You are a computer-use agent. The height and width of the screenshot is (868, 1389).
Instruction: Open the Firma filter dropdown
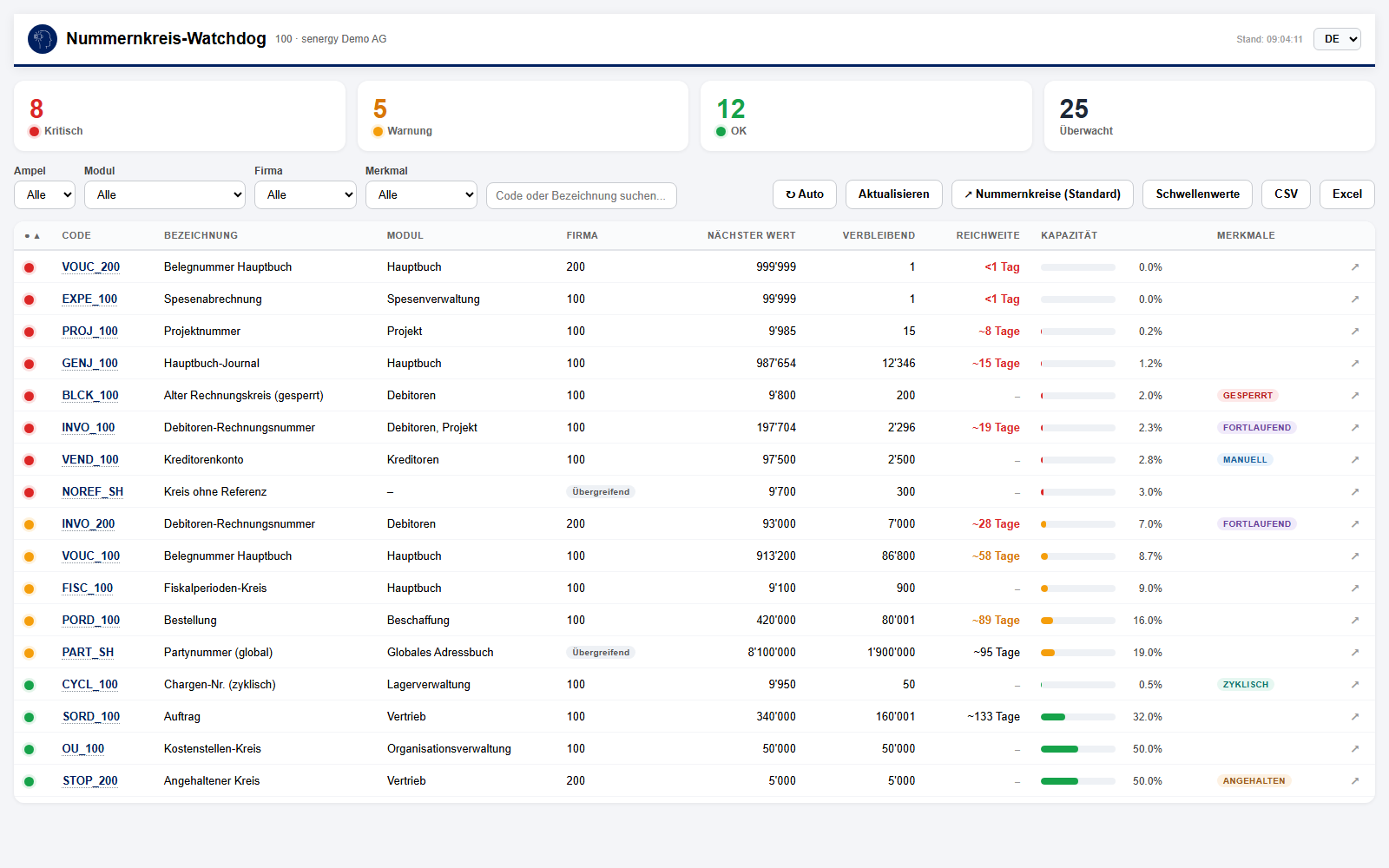point(306,194)
